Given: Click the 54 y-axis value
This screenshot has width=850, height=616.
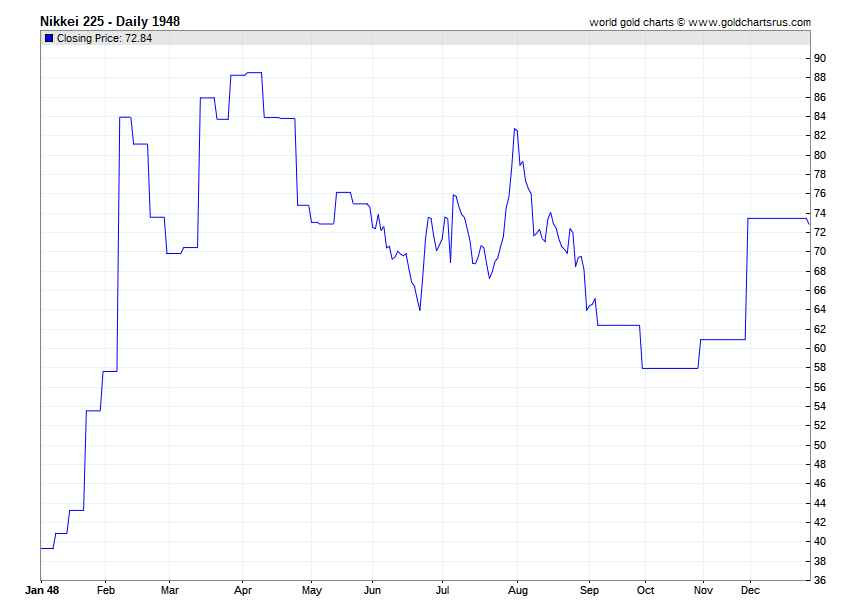Looking at the screenshot, I should click(x=820, y=406).
